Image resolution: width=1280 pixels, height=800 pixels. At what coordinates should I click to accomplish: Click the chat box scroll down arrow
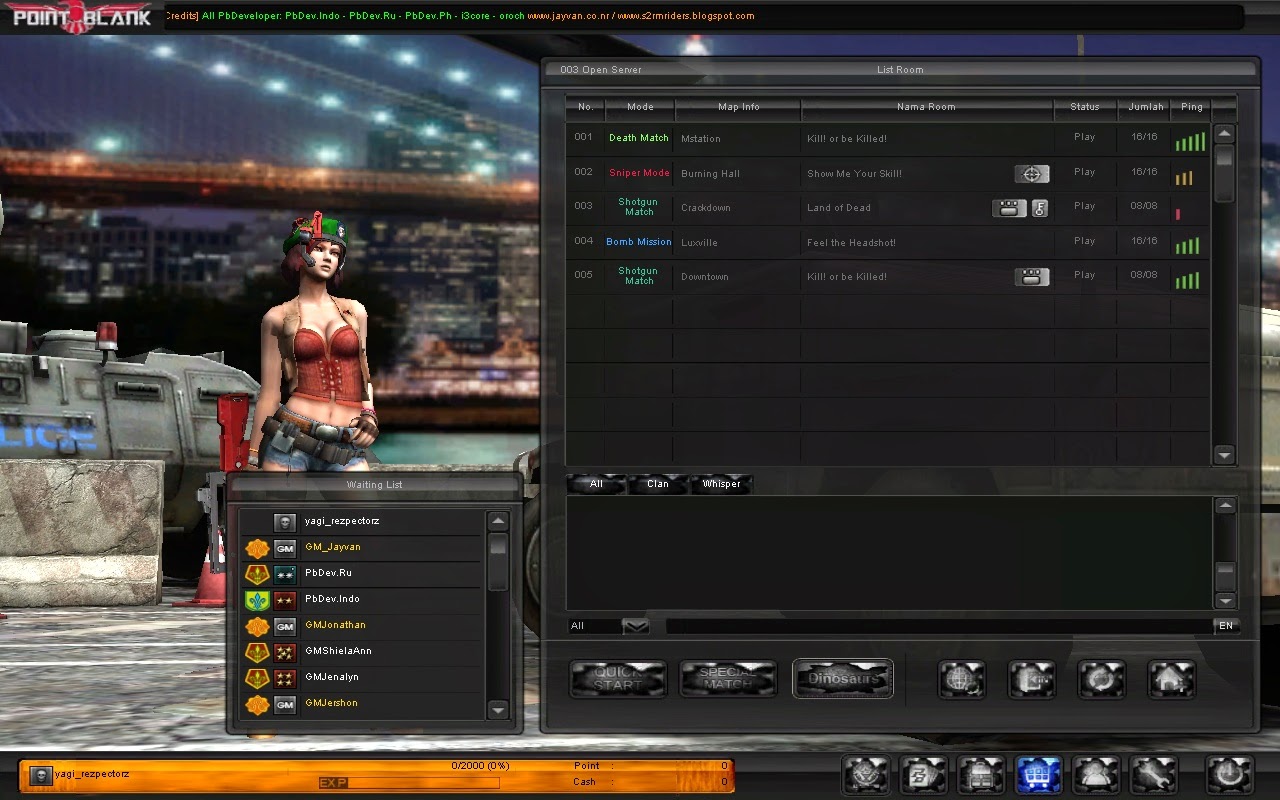coord(1225,600)
